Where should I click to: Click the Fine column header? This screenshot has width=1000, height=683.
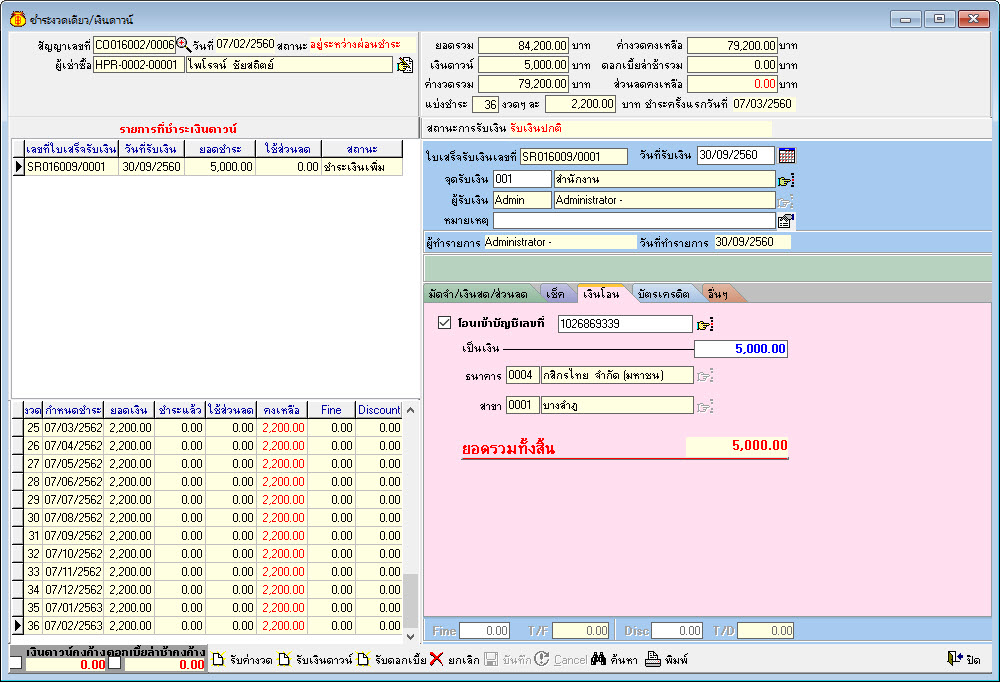331,409
